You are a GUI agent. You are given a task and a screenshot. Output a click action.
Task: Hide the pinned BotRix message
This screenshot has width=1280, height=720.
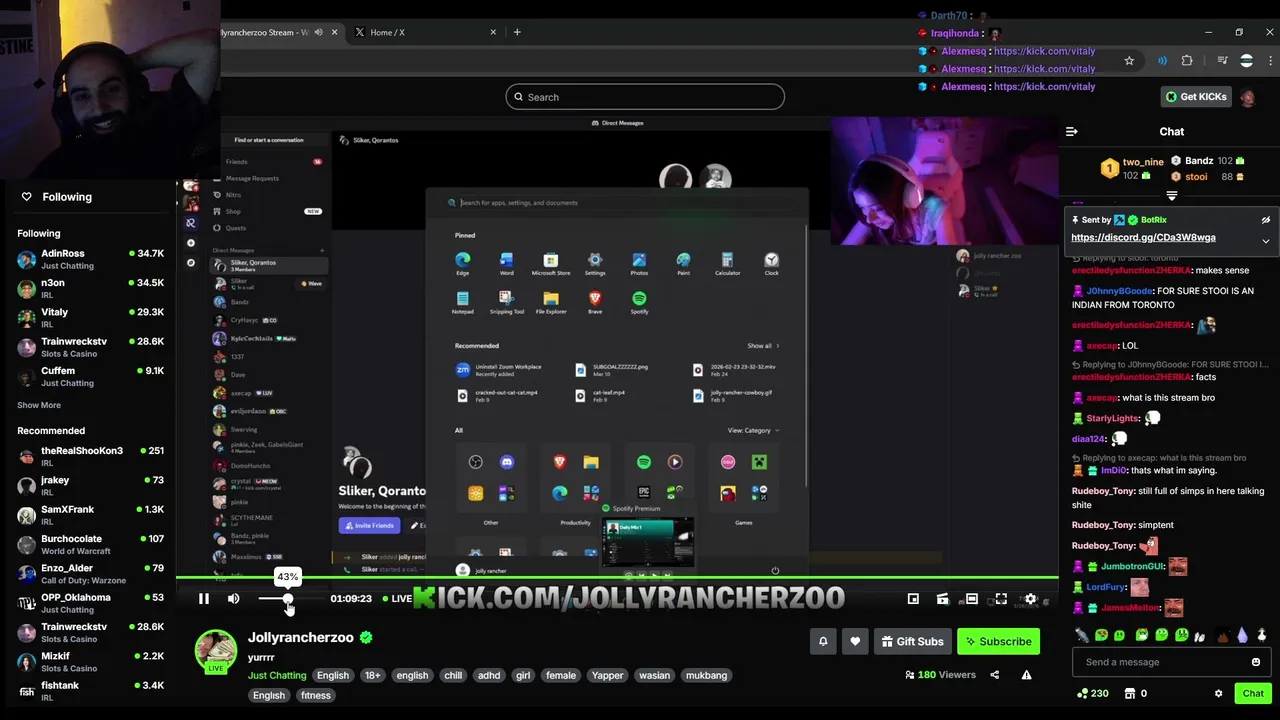1265,220
